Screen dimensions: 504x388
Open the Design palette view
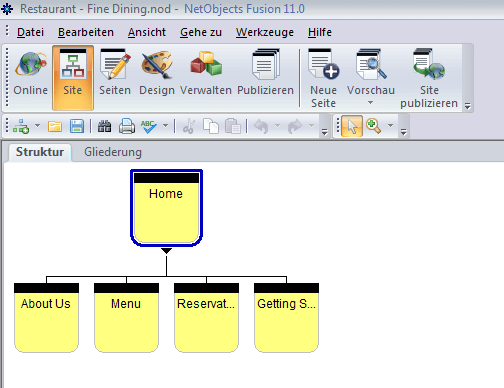(157, 77)
